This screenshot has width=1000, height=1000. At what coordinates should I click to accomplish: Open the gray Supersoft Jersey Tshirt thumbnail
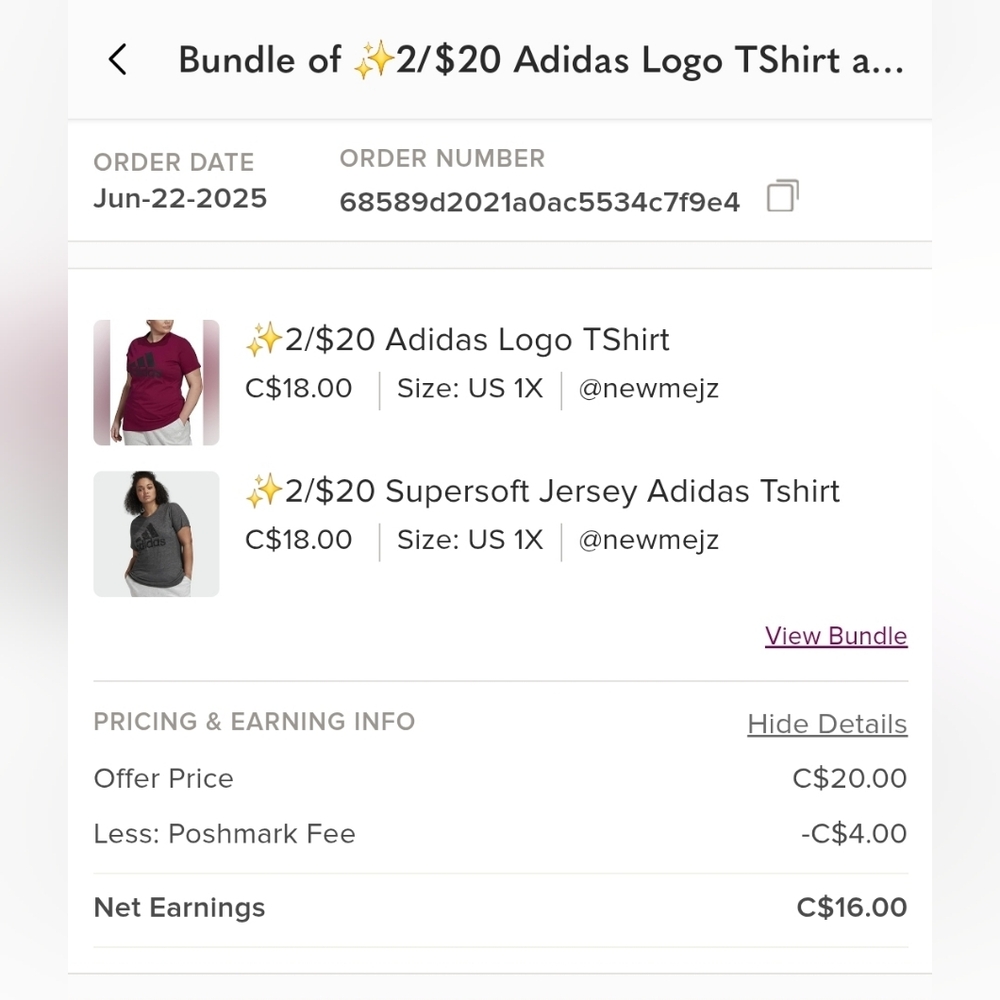(x=156, y=533)
